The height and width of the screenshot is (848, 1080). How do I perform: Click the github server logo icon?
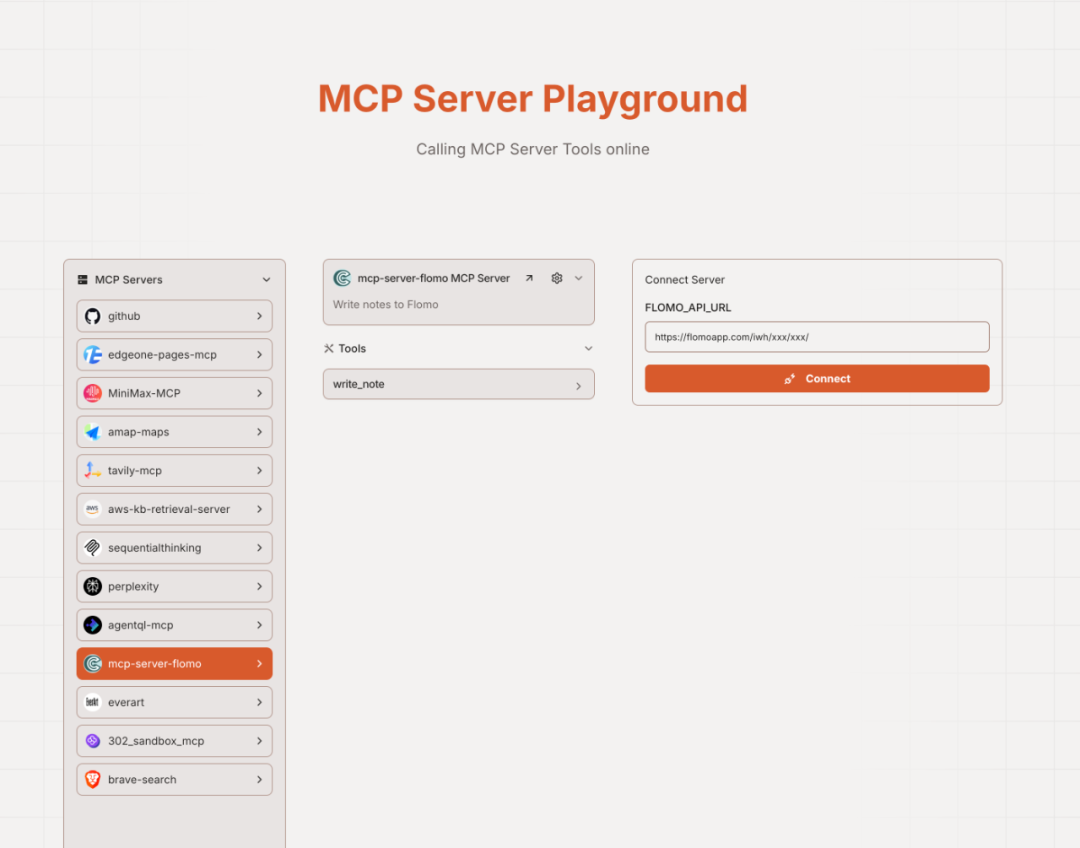[x=92, y=316]
